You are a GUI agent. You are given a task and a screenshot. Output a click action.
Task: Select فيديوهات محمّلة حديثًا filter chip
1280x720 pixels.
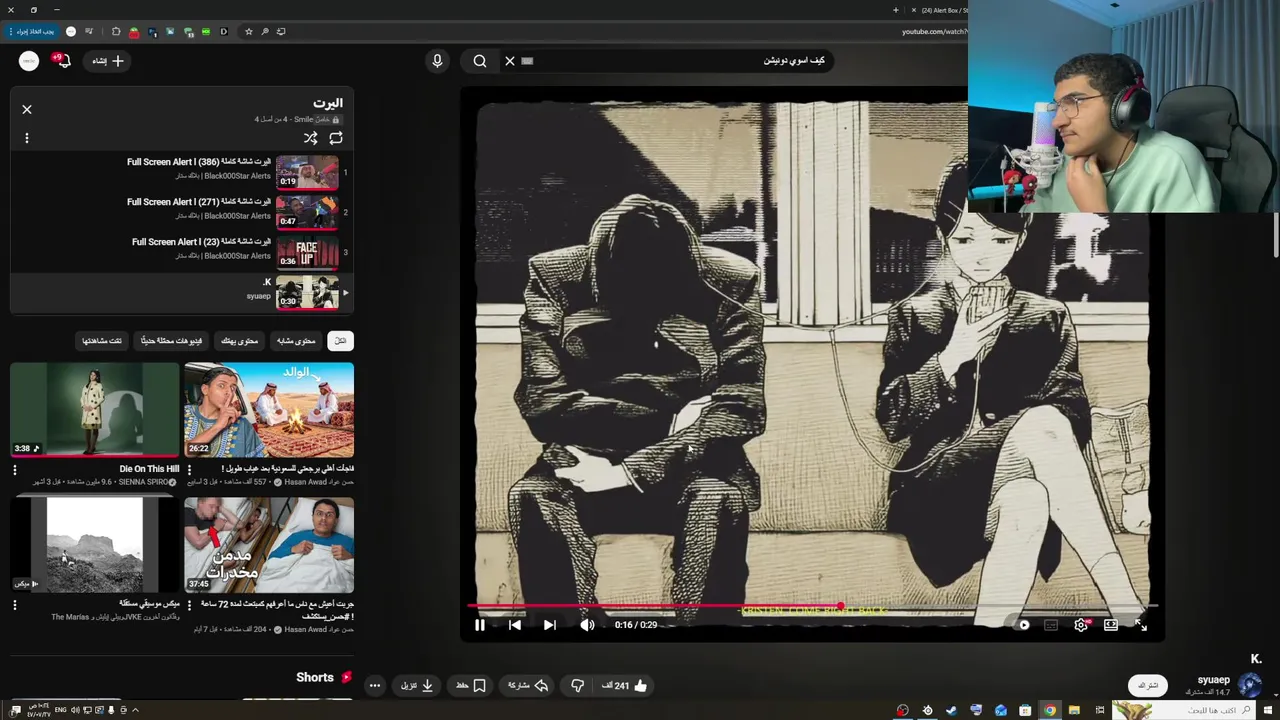click(172, 341)
